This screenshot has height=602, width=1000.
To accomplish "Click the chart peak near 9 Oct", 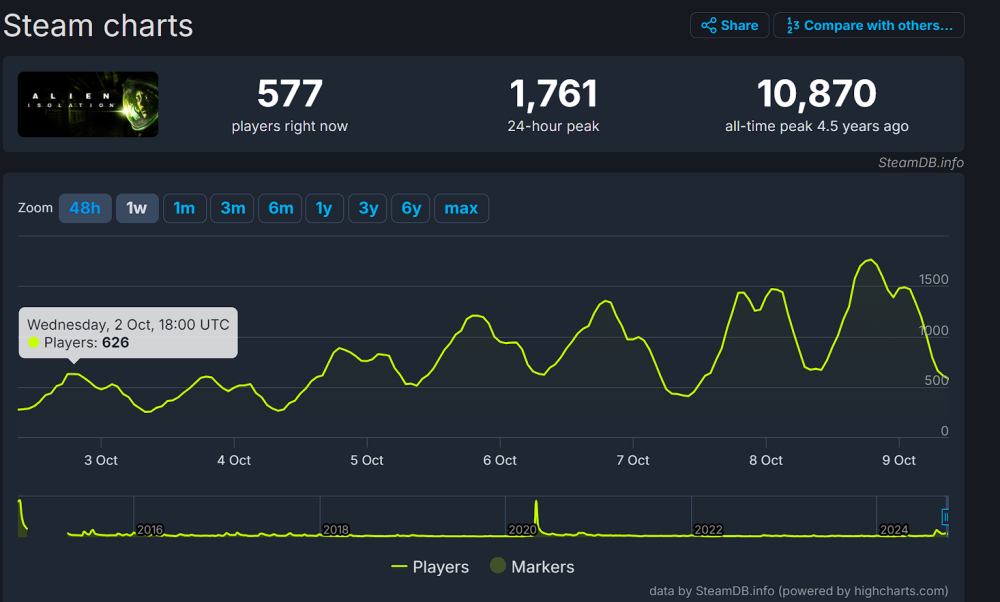I will coord(870,260).
